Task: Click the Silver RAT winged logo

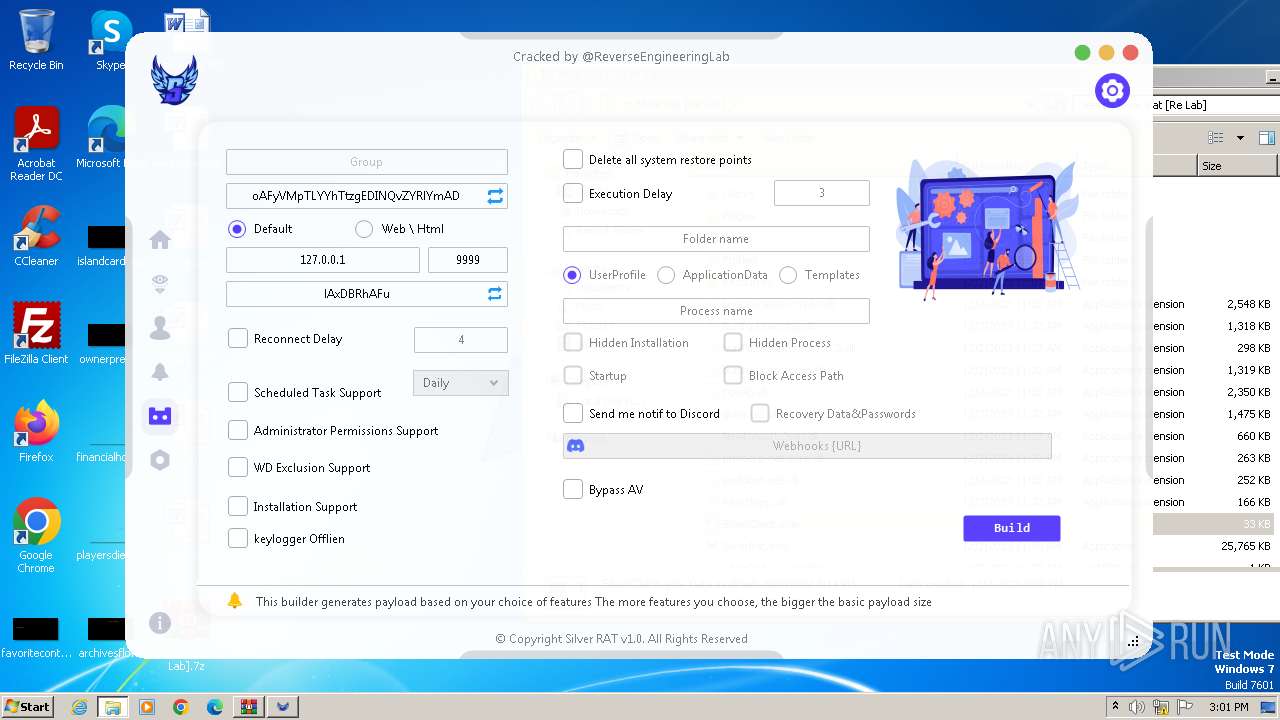Action: click(x=174, y=80)
